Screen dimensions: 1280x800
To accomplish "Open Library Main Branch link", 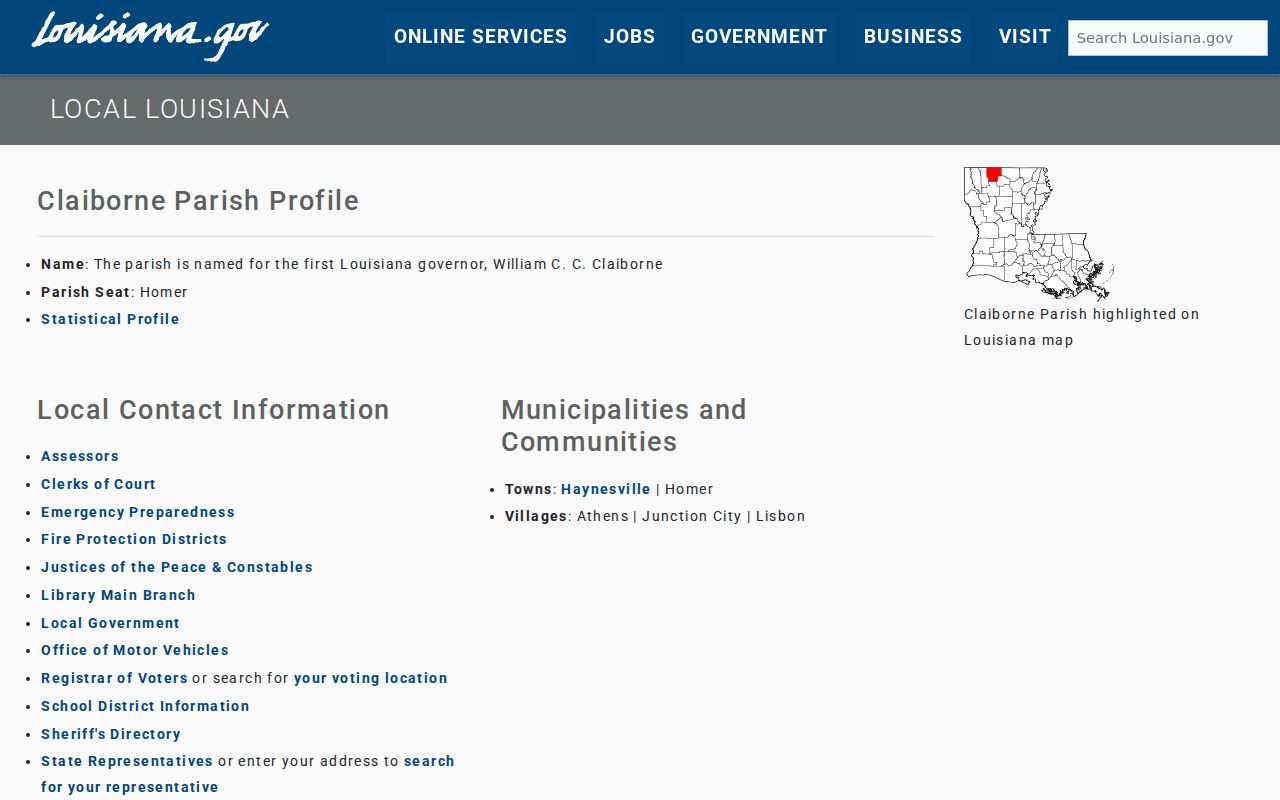I will point(118,595).
